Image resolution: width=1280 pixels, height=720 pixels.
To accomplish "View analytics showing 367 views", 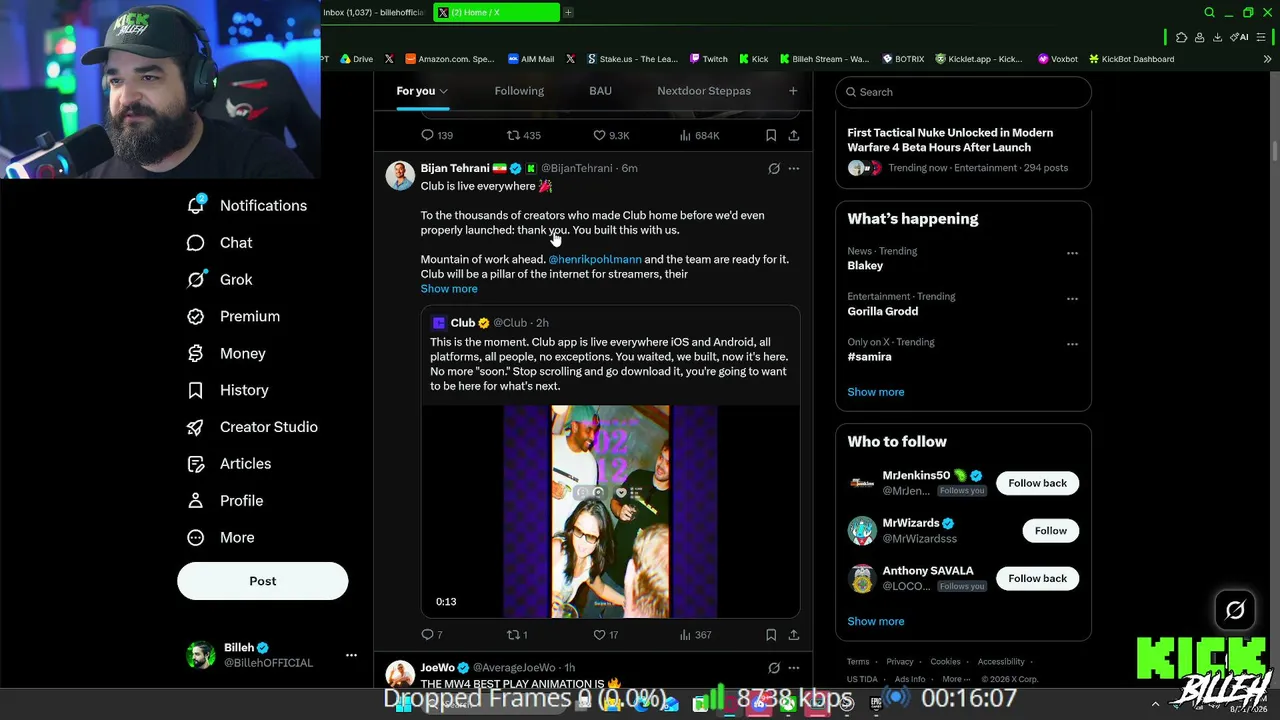I will [695, 635].
